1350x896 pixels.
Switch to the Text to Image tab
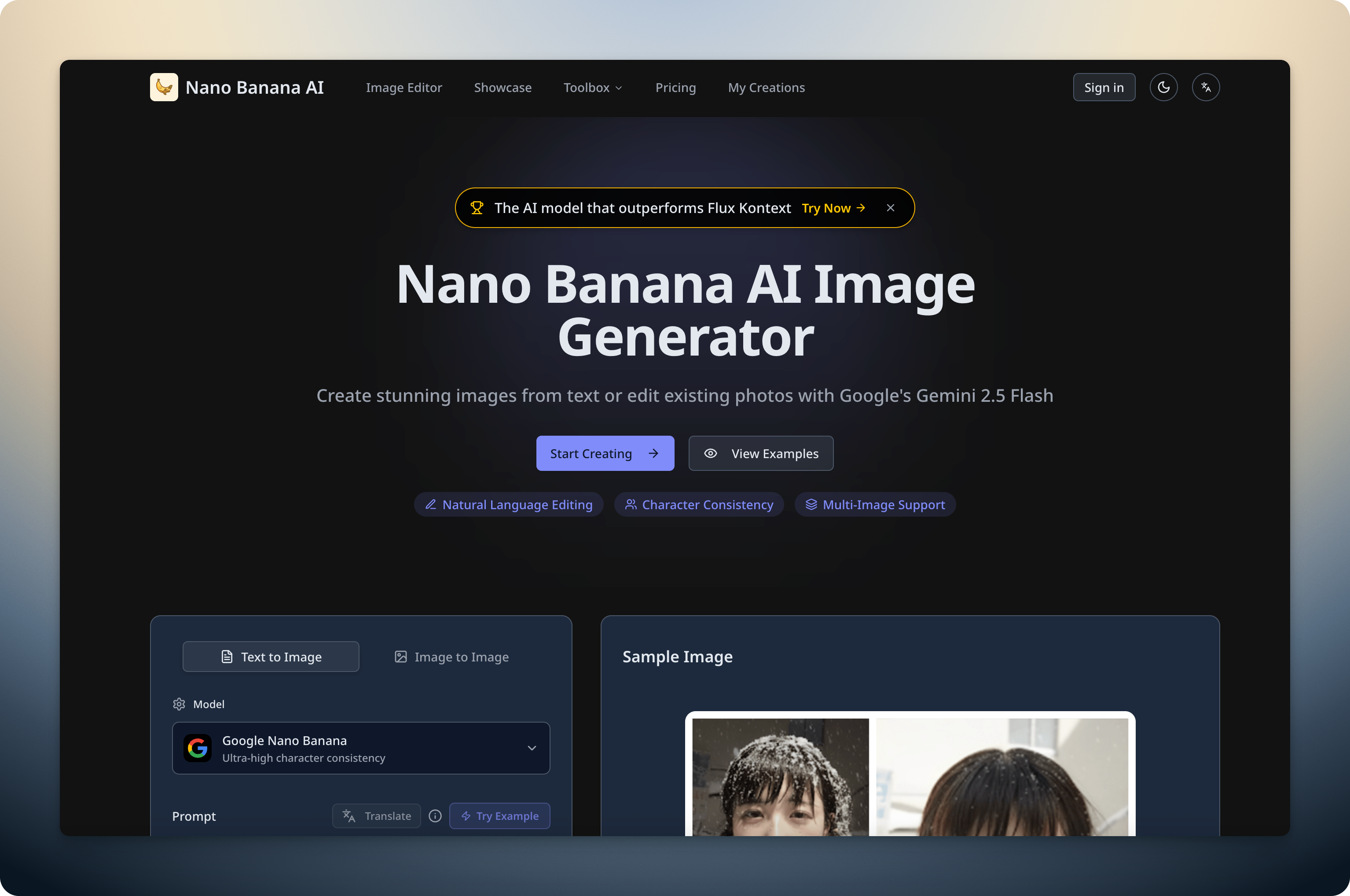pyautogui.click(x=271, y=657)
